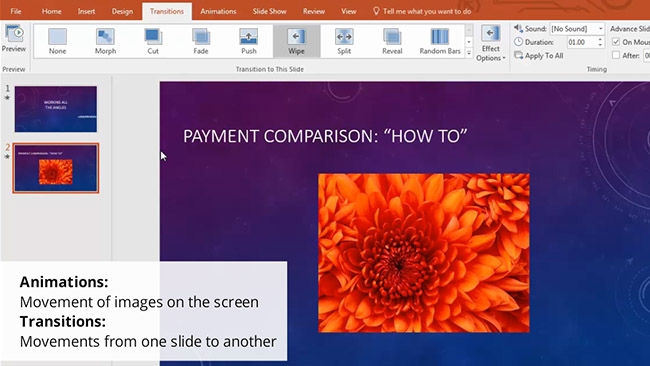Open the Effect Options menu

point(491,43)
